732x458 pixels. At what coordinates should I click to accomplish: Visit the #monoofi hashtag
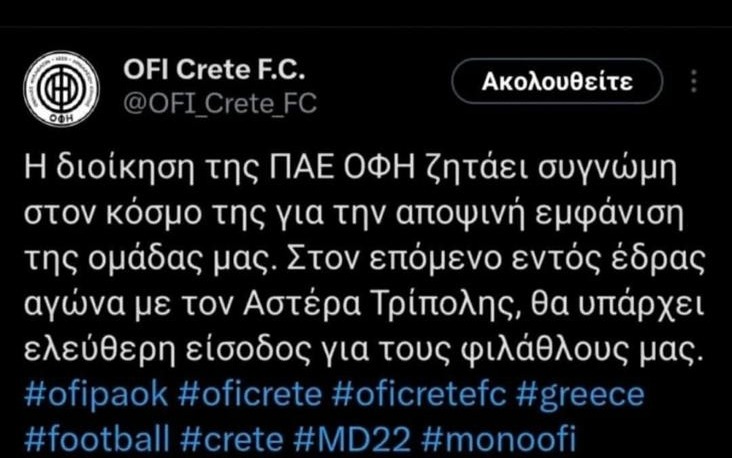[499, 439]
